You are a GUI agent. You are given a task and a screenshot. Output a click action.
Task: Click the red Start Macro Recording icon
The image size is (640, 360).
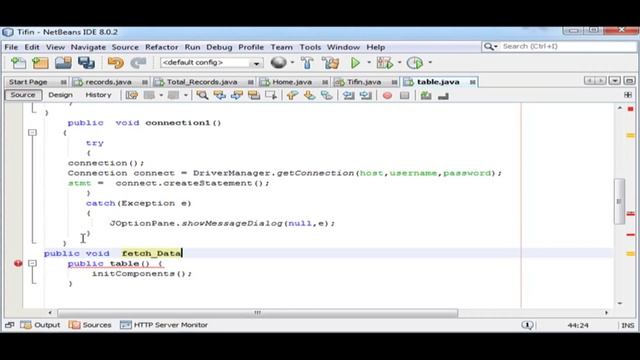(387, 96)
